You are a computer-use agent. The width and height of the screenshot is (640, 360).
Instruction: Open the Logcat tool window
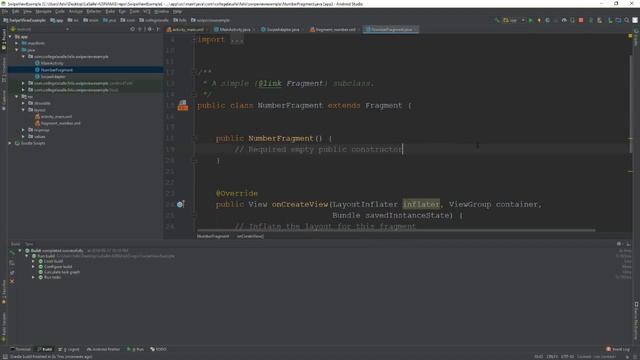(x=69, y=349)
